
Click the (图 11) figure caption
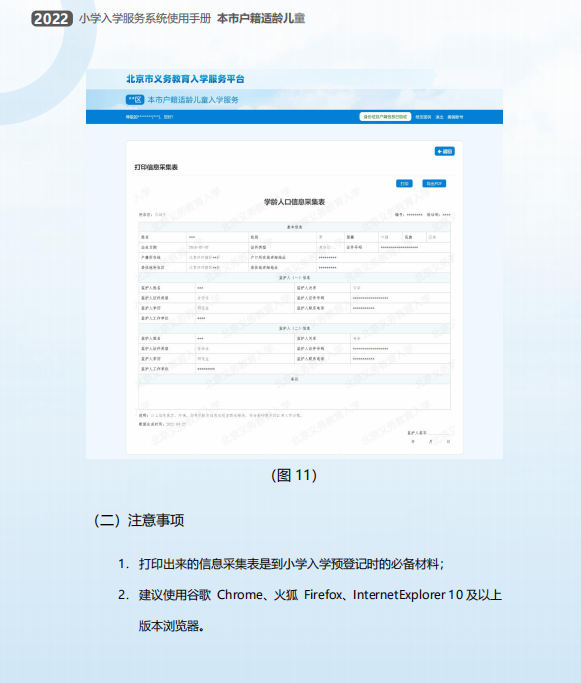click(294, 475)
